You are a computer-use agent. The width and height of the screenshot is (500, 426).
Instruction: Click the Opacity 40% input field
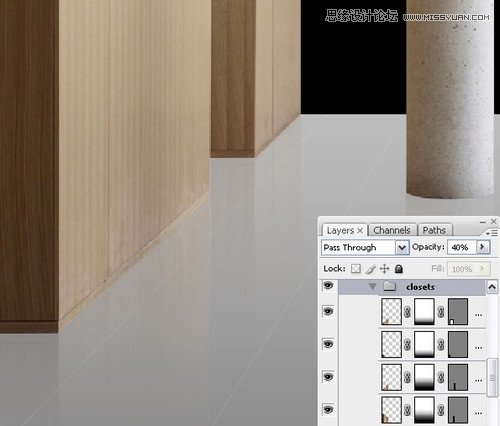(x=462, y=247)
